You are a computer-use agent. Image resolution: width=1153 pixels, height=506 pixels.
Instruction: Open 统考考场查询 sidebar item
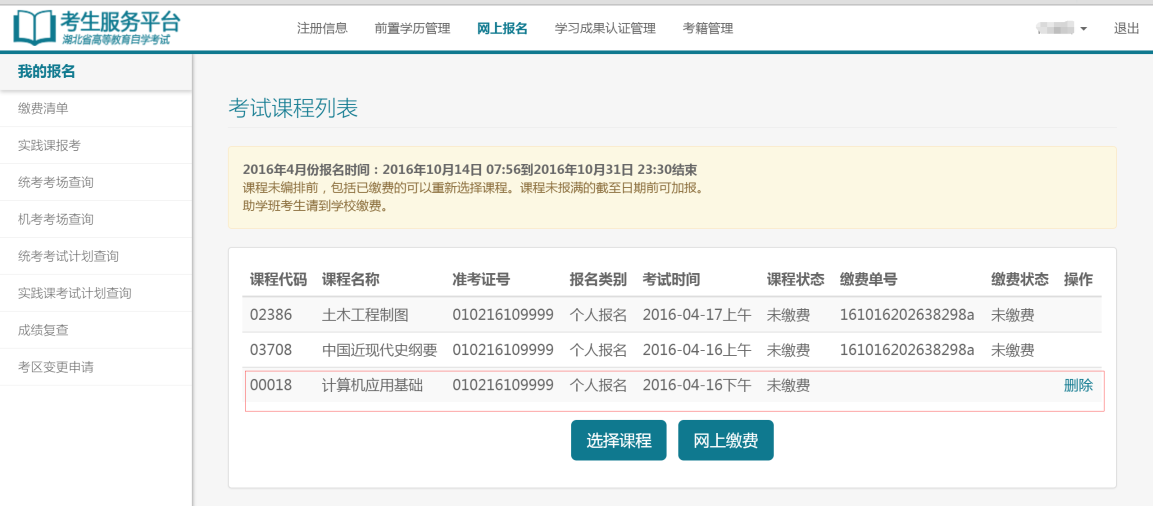tap(56, 182)
